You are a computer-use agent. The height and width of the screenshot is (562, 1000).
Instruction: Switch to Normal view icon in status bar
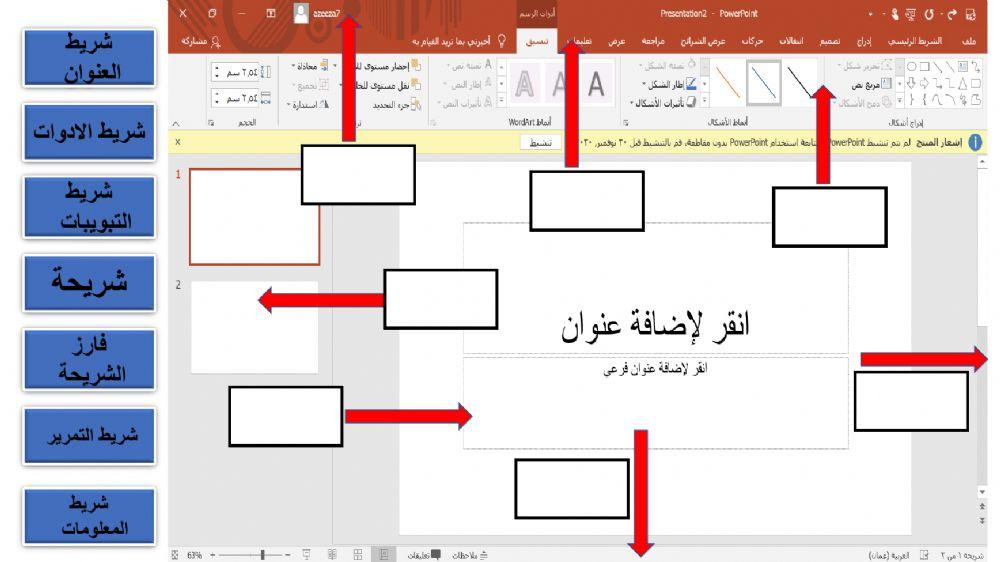[x=383, y=555]
